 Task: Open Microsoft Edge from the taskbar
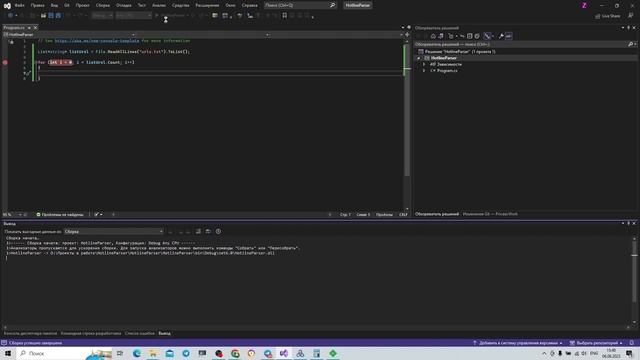coord(136,353)
